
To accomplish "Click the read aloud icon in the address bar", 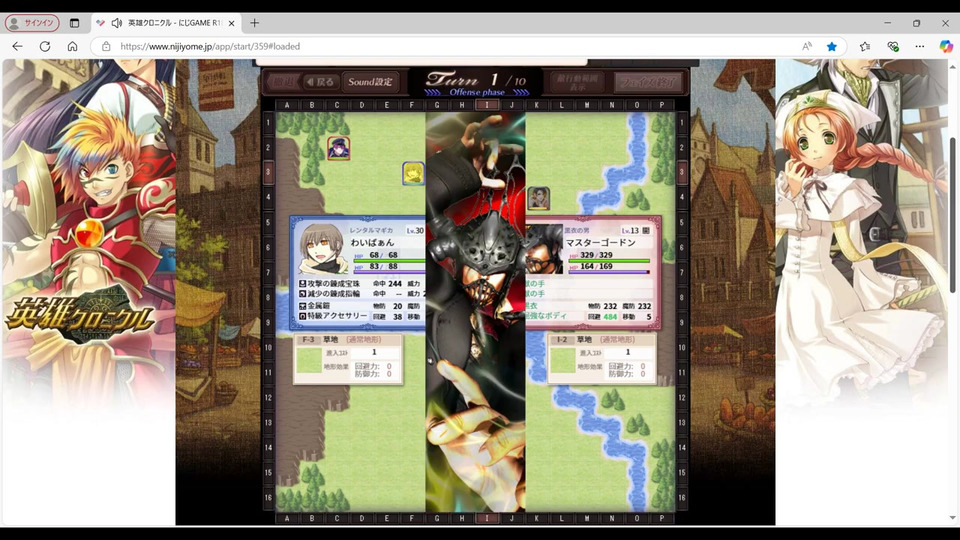I will pos(807,47).
